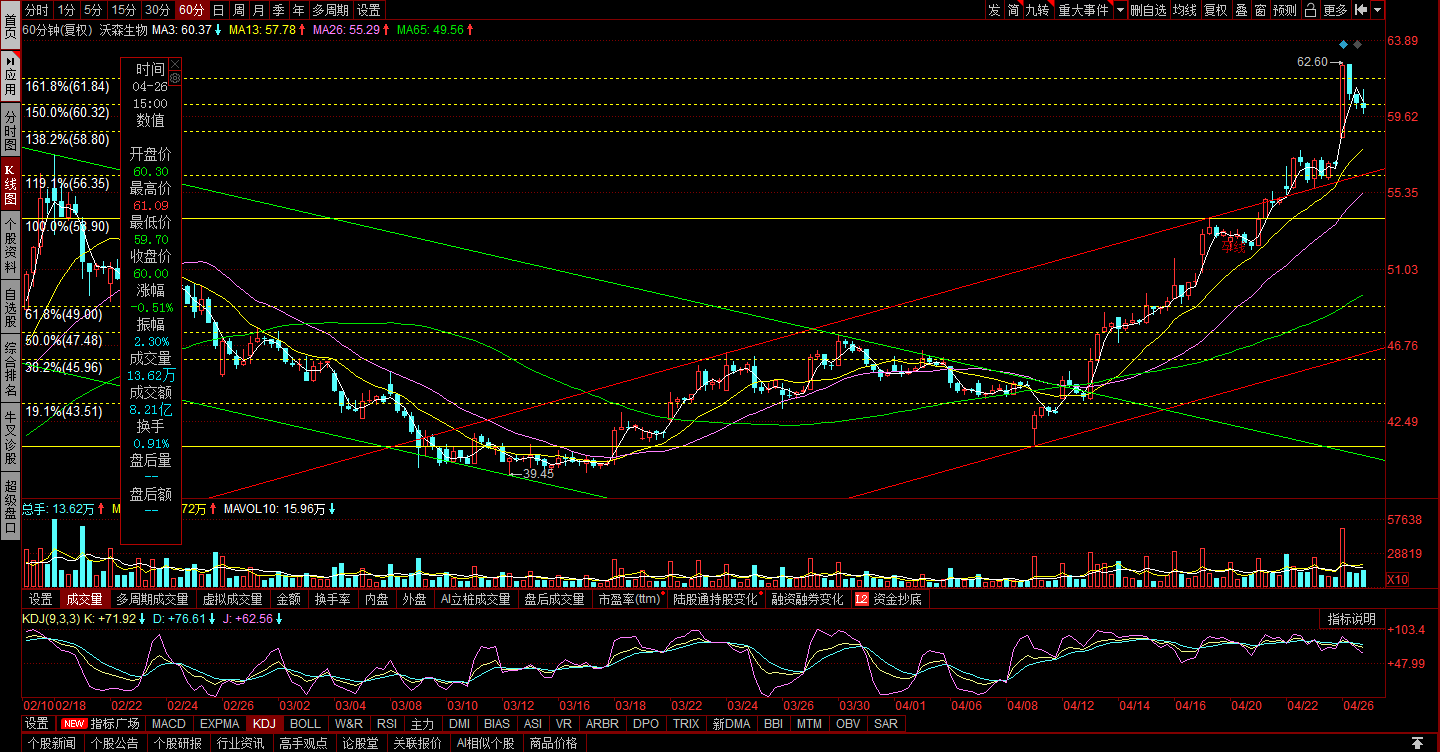Click the 简 toolbar button
The width and height of the screenshot is (1440, 752).
tap(1014, 10)
